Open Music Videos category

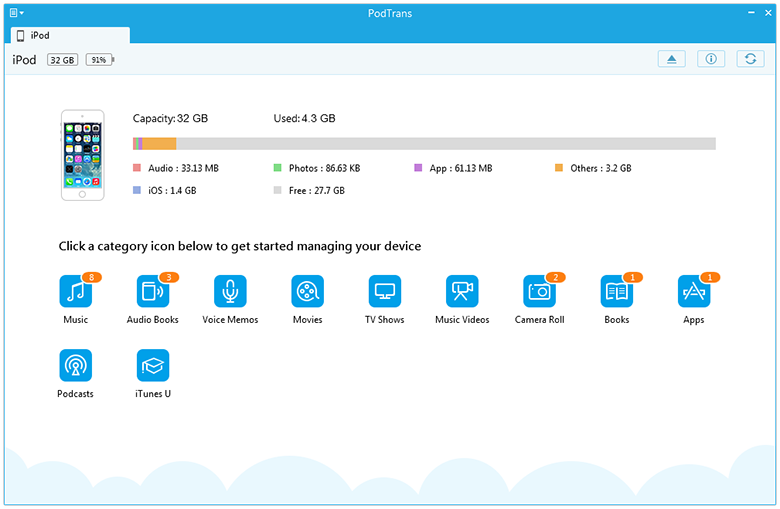click(462, 291)
